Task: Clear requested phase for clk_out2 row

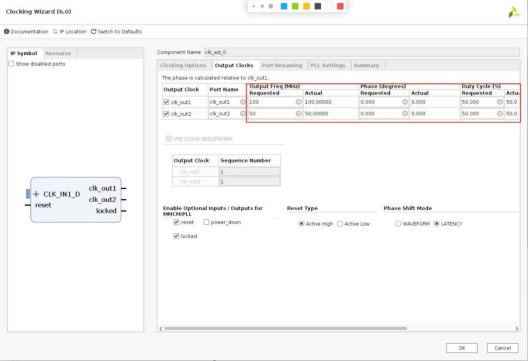Action: coord(405,114)
